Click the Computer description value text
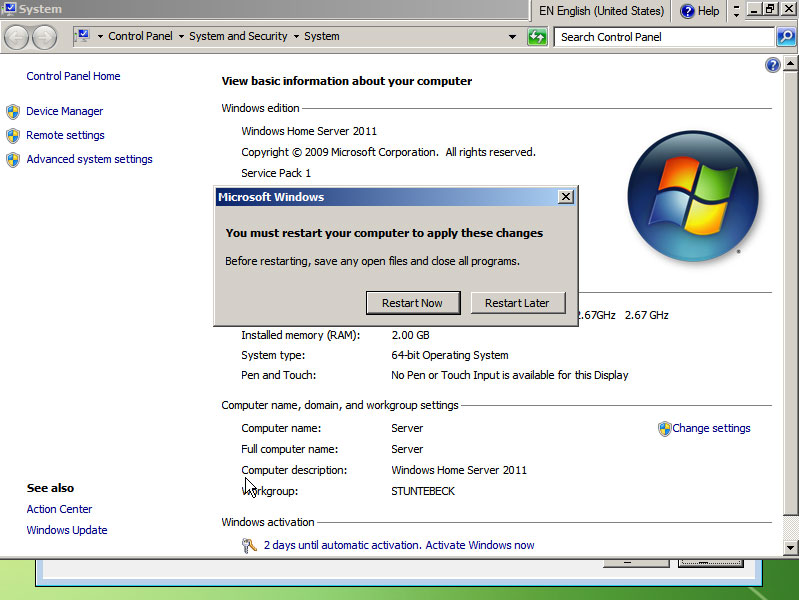The width and height of the screenshot is (799, 600). pos(459,470)
